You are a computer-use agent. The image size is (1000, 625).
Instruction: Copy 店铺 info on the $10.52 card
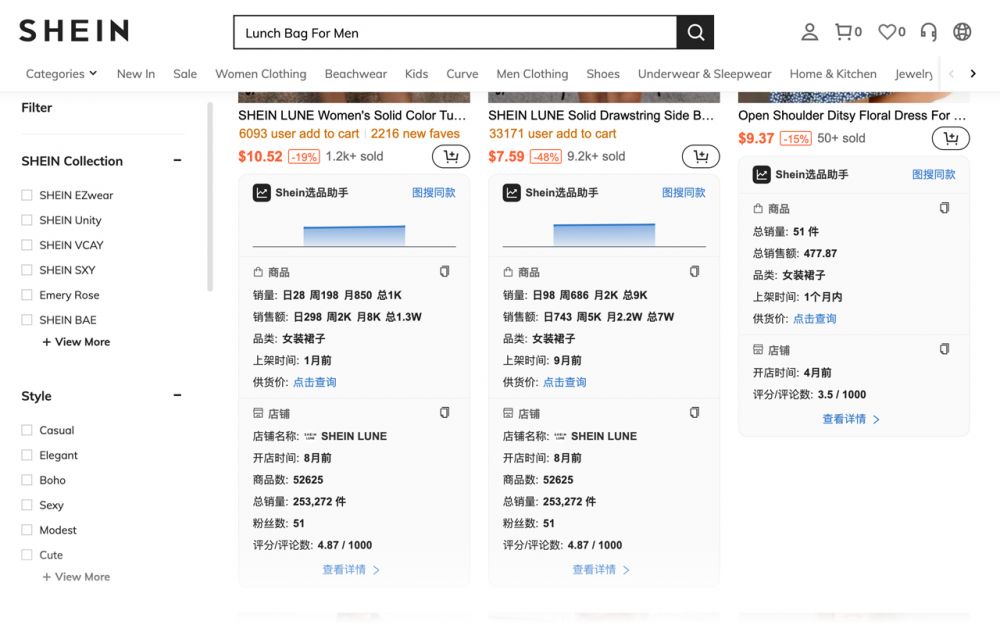tap(445, 413)
